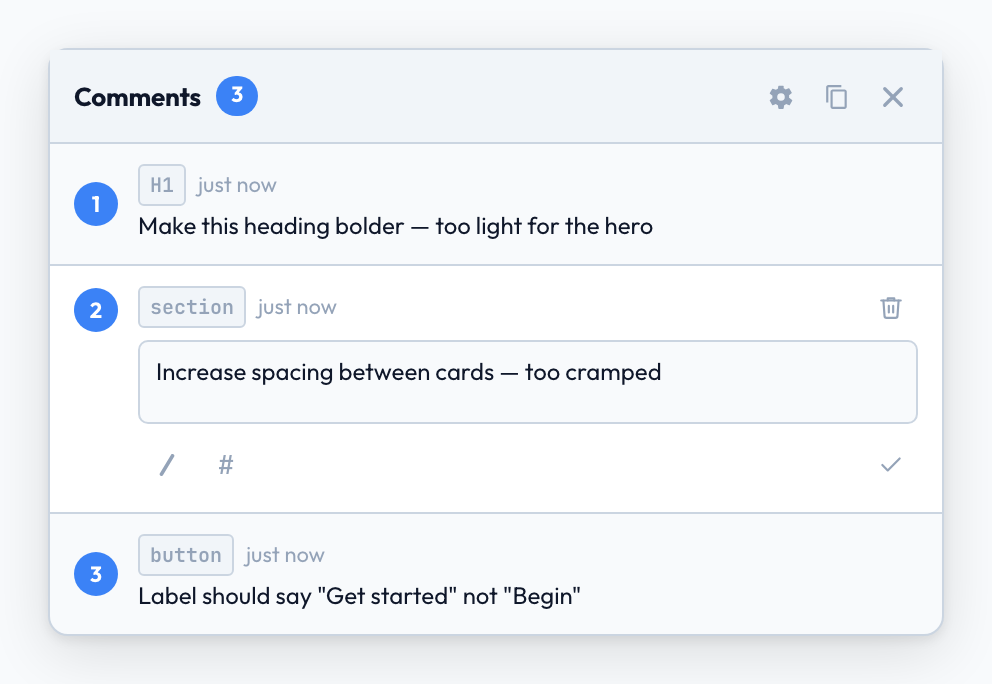The image size is (992, 684).
Task: Click inside comment 2's text editing field
Action: click(x=527, y=382)
